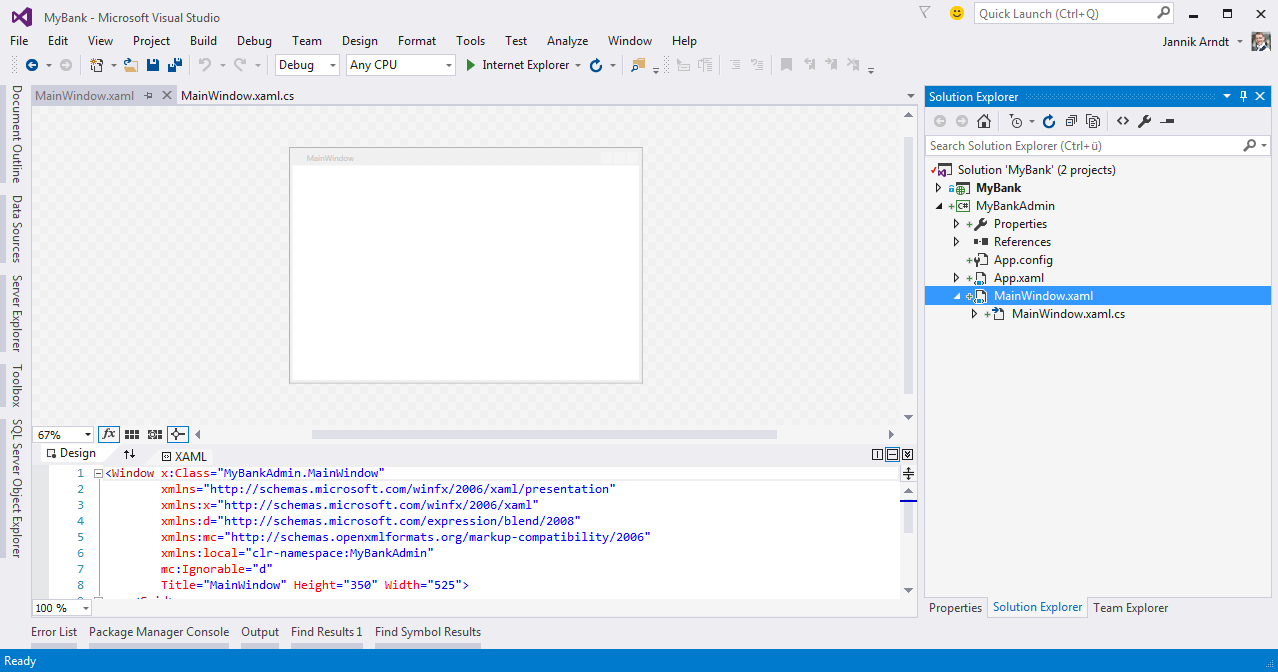
Task: Open the Debug menu
Action: tap(254, 41)
